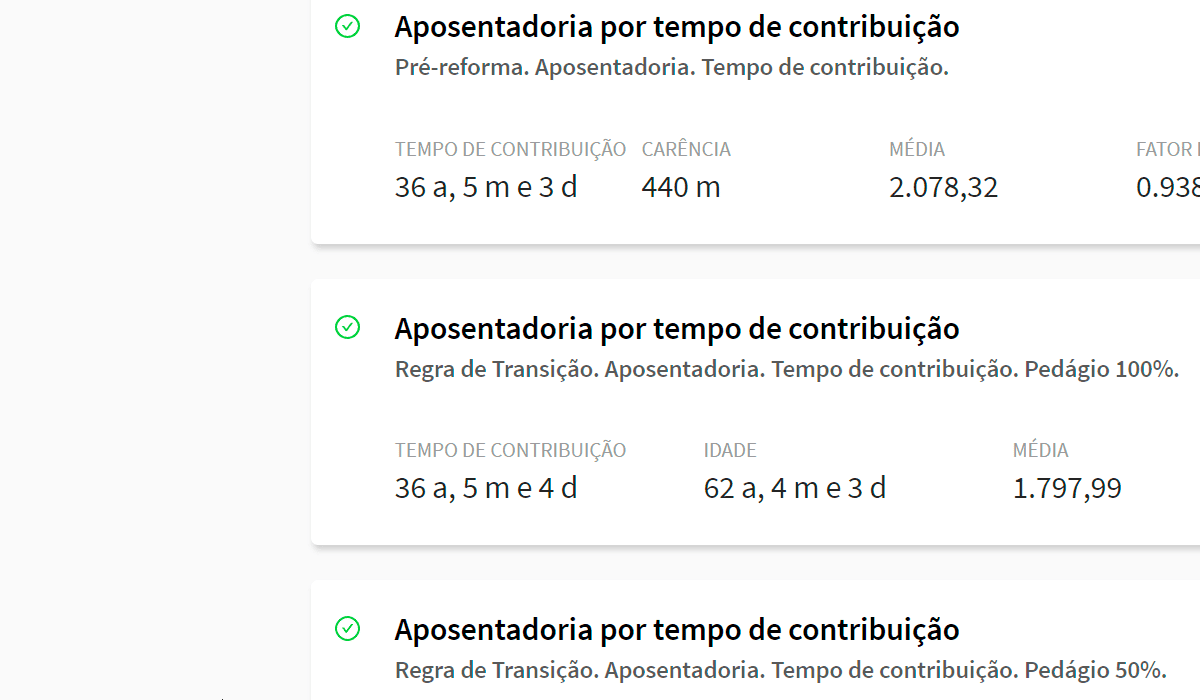
Task: Open the Pedágio 100% retirement card title
Action: pyautogui.click(x=677, y=328)
